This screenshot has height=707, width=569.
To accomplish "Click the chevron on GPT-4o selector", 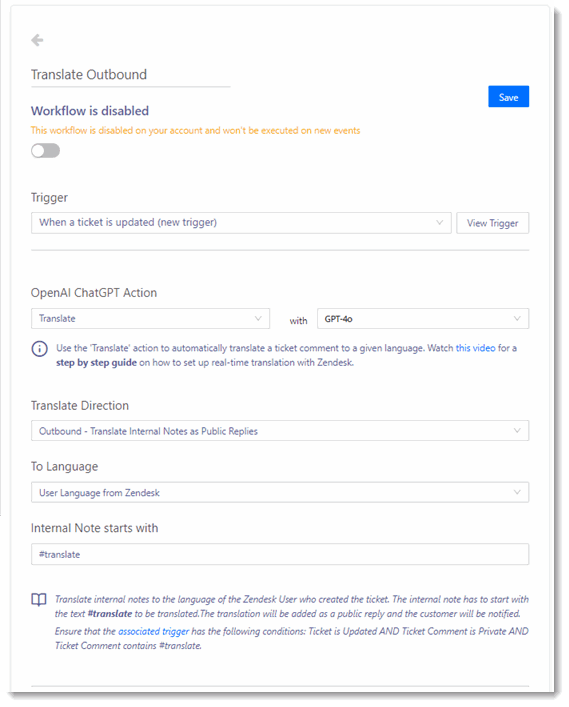I will 517,318.
